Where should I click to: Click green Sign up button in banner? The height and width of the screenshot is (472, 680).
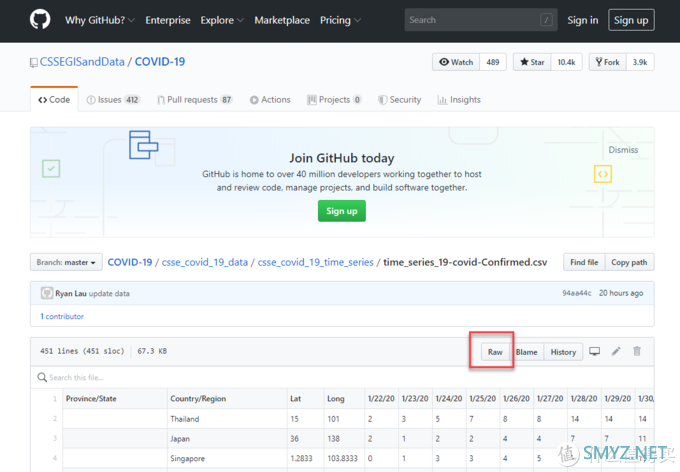pos(342,211)
